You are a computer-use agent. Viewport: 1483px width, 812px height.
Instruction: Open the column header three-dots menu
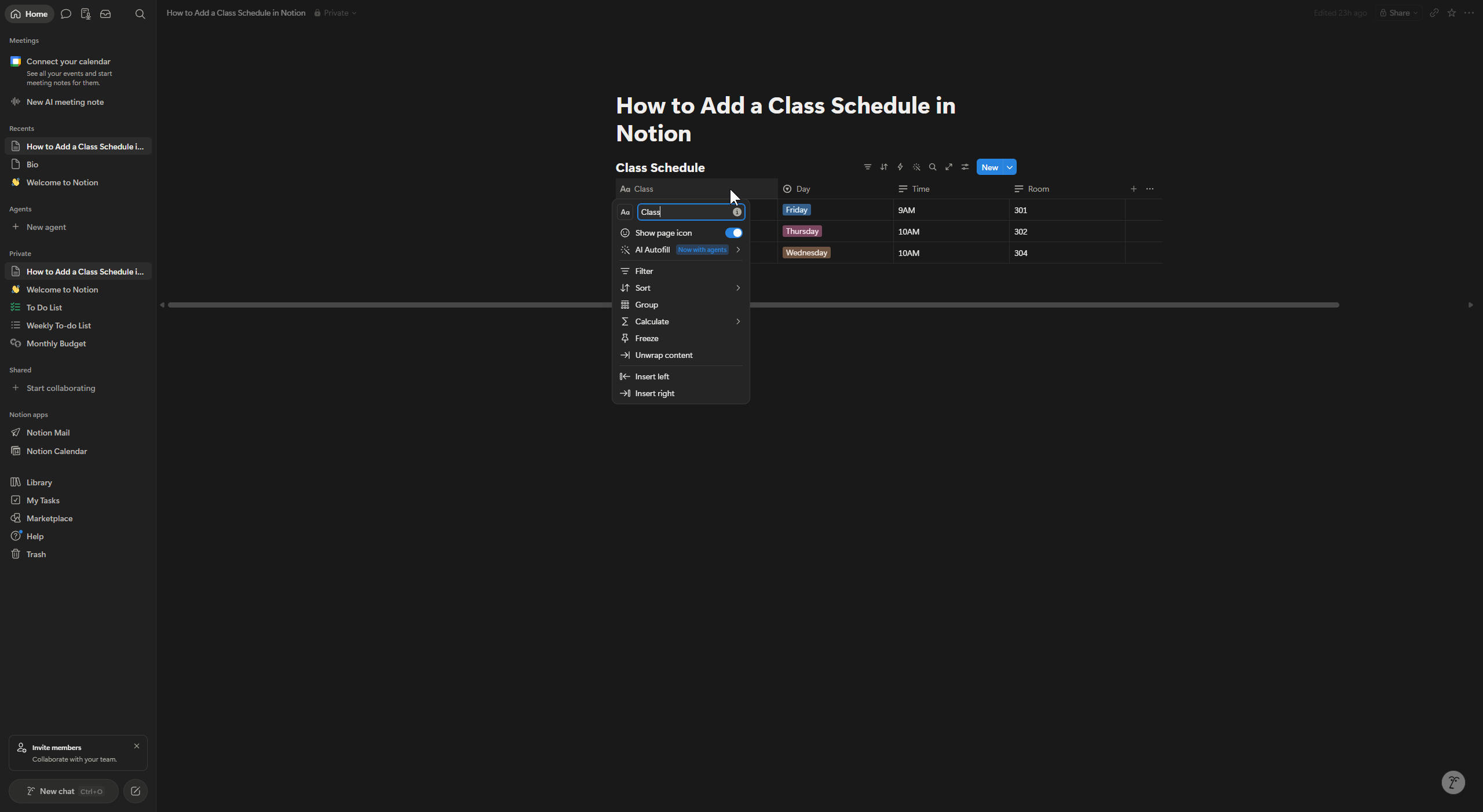coord(1150,189)
